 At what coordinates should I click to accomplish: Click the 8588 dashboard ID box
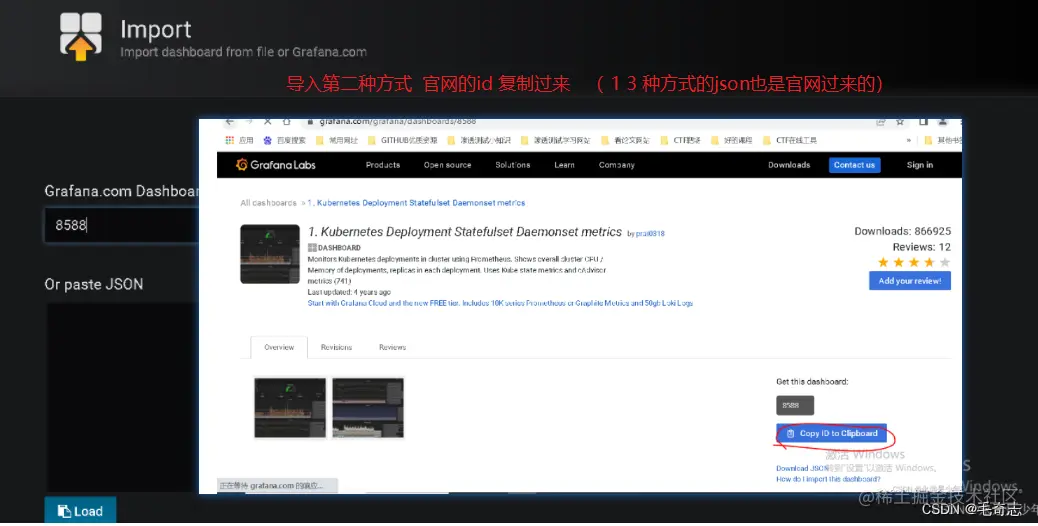[795, 405]
